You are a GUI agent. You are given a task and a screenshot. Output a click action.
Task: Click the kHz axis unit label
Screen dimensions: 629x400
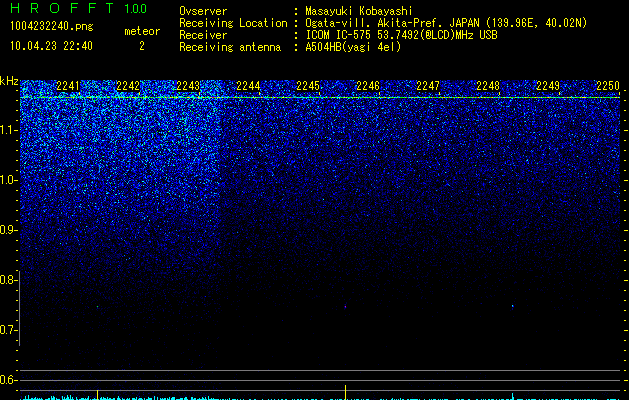(9, 81)
